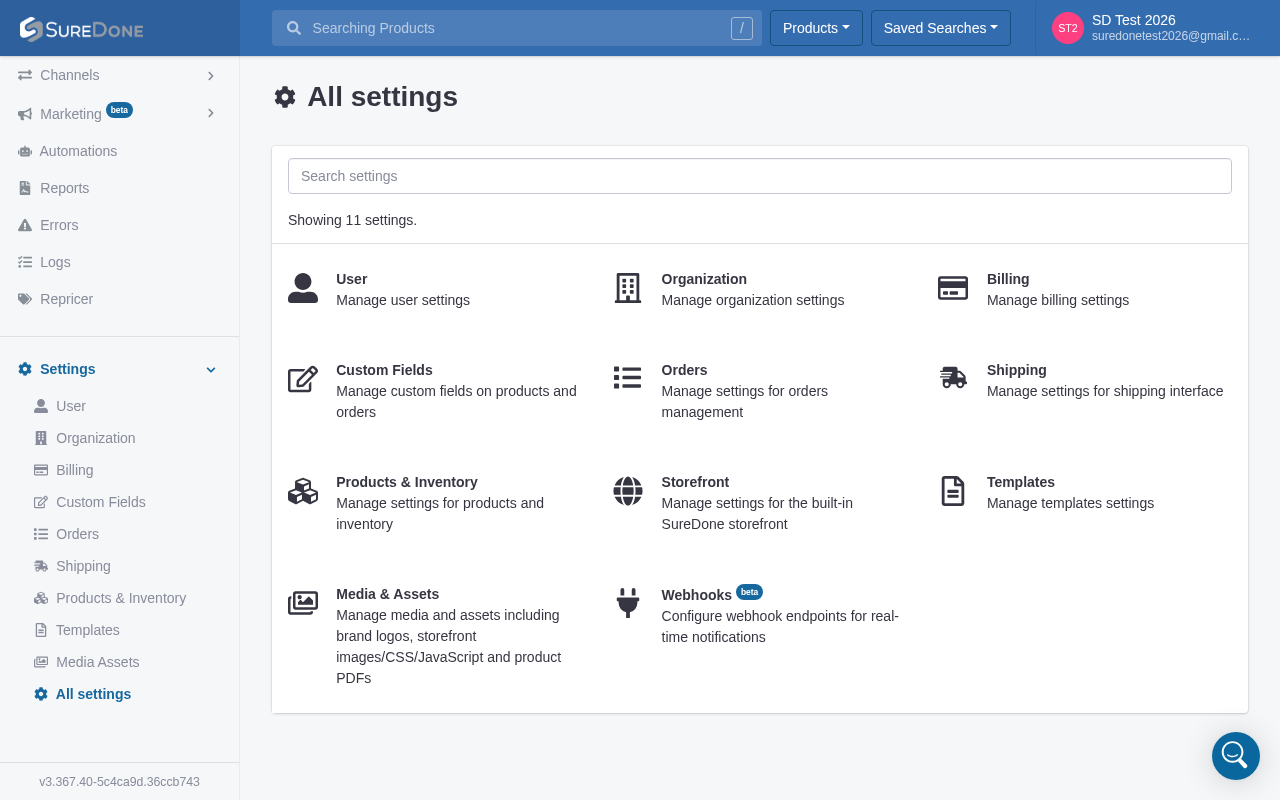
Task: Focus the Search settings input field
Action: coord(760,176)
